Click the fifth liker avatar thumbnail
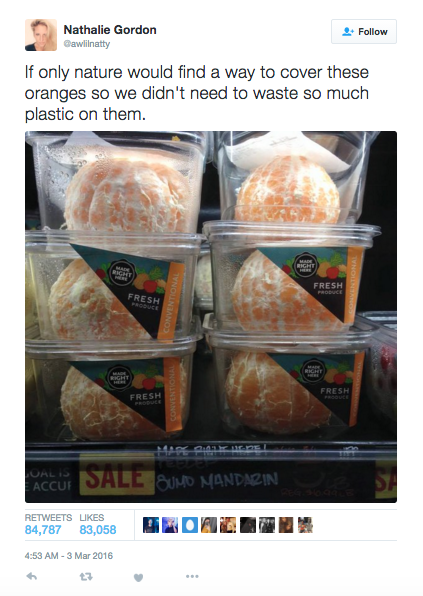This screenshot has height=596, width=423. [x=228, y=525]
